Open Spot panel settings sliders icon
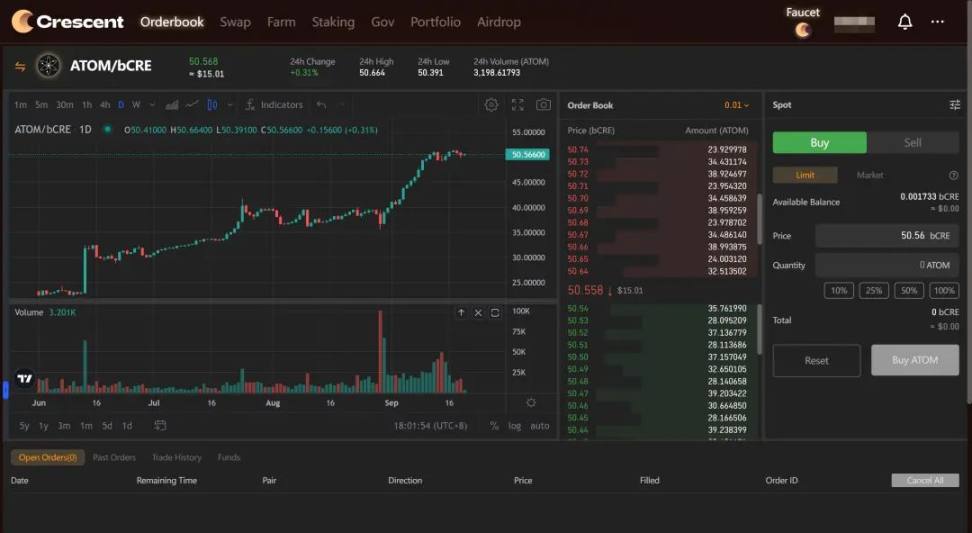Image resolution: width=972 pixels, height=533 pixels. [954, 105]
